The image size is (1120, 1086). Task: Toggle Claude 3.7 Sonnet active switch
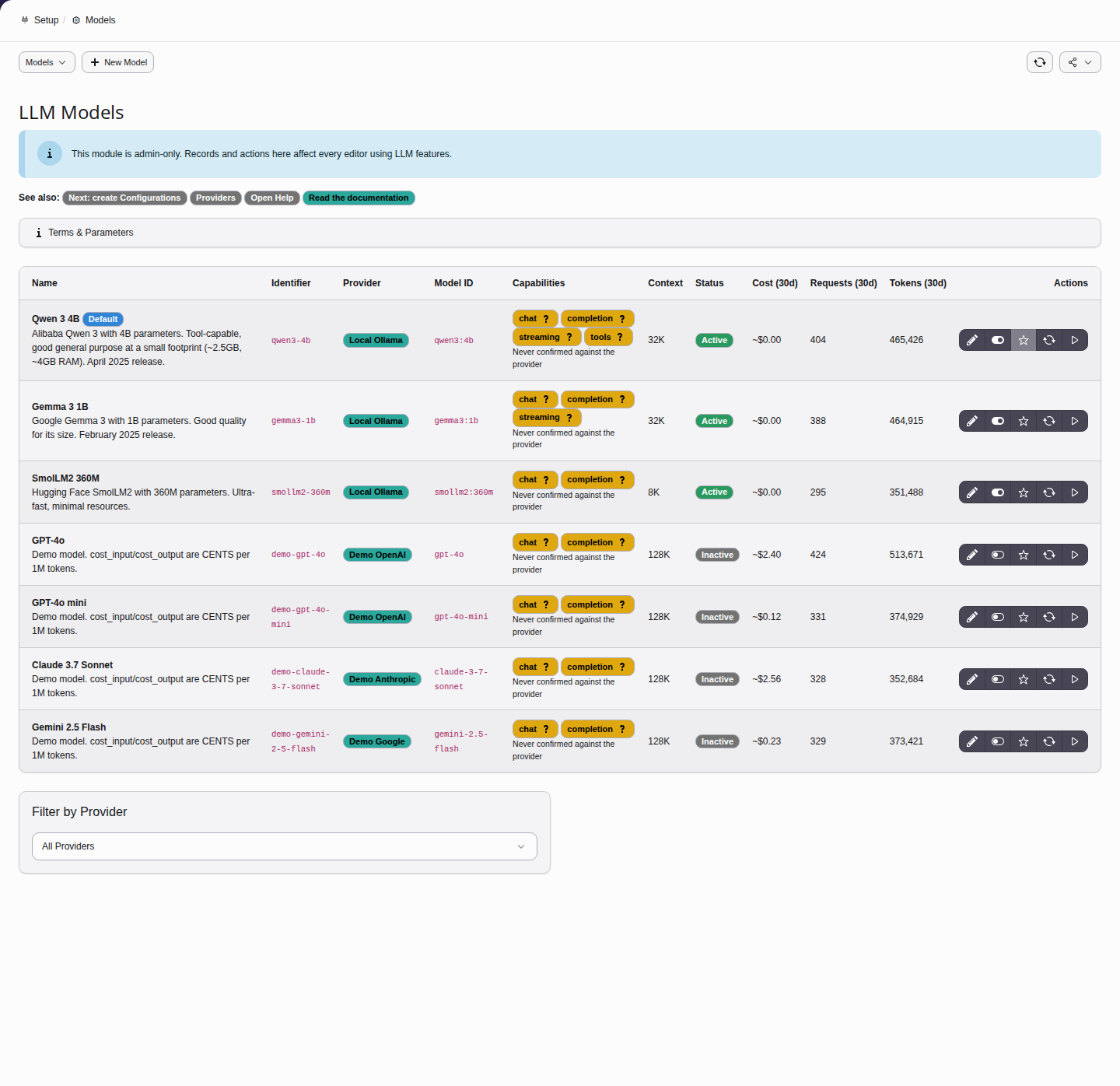tap(998, 679)
